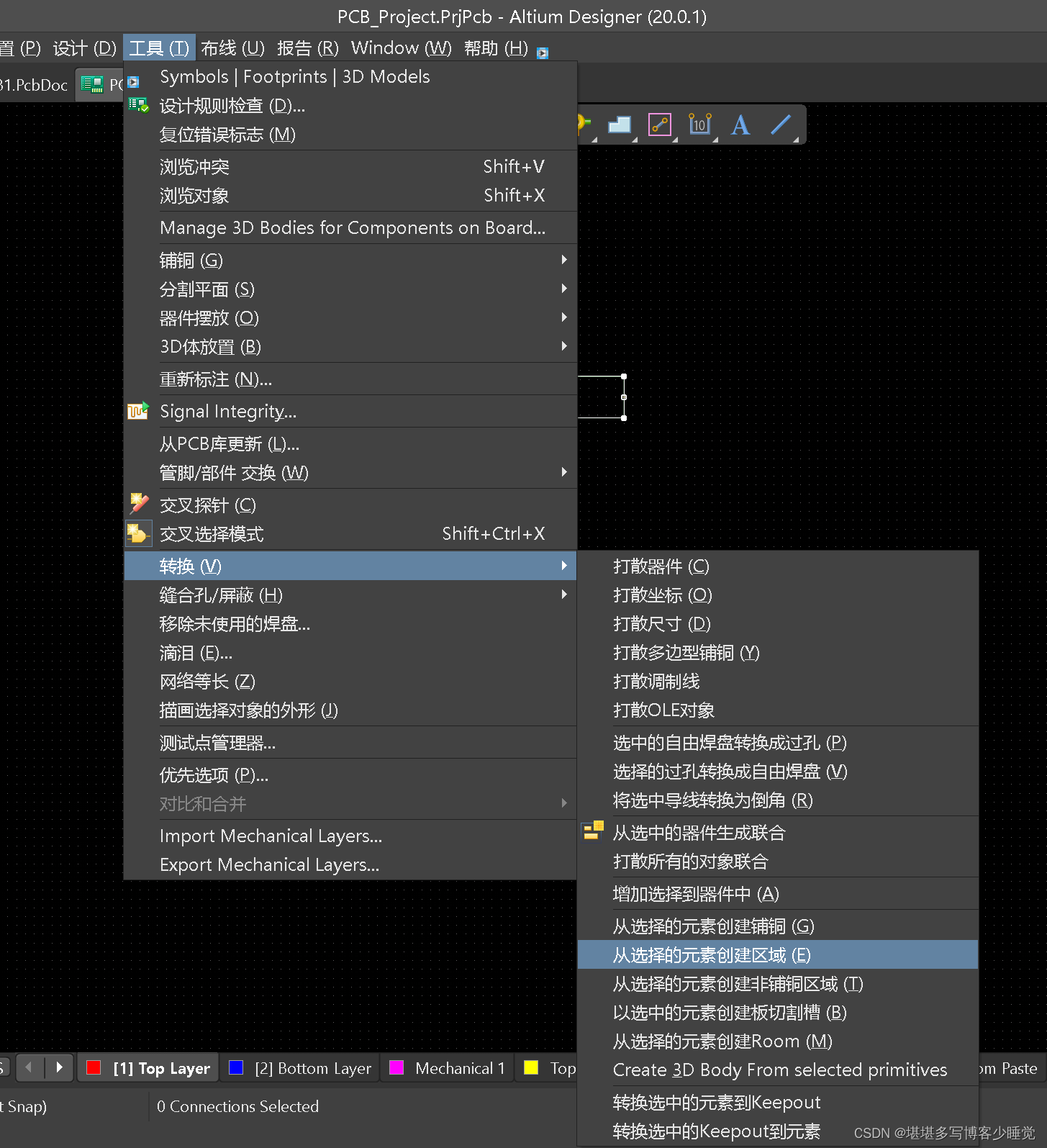Image resolution: width=1047 pixels, height=1148 pixels.
Task: Open 设计规则检查 (D)... item
Action: 350,106
